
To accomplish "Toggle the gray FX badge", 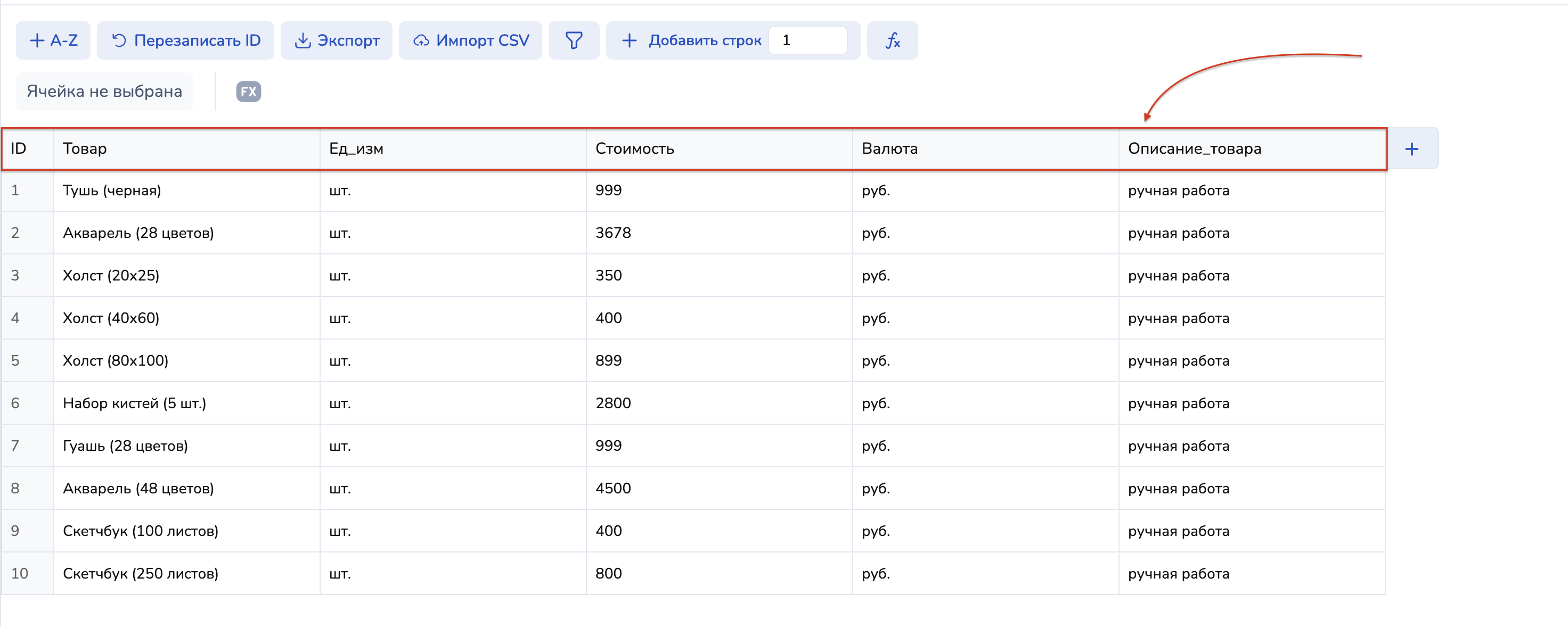I will point(248,92).
